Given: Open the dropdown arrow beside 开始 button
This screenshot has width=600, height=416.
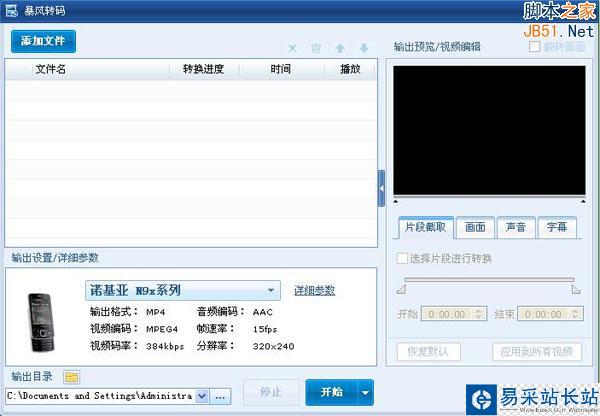Looking at the screenshot, I should (366, 392).
